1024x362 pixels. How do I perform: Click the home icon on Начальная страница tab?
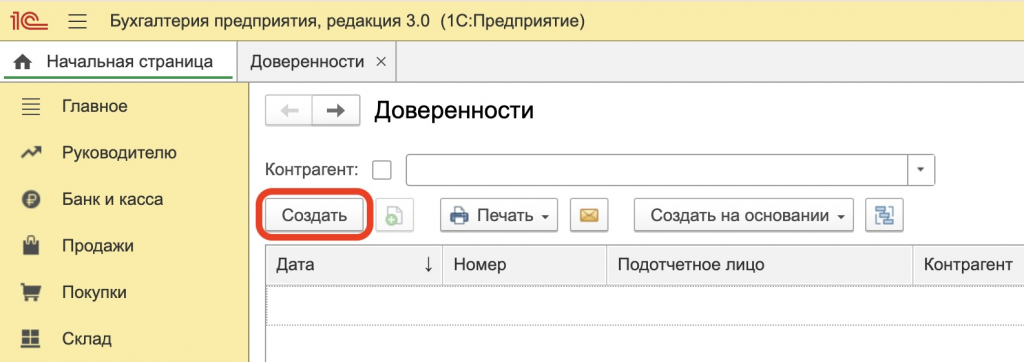pyautogui.click(x=22, y=63)
